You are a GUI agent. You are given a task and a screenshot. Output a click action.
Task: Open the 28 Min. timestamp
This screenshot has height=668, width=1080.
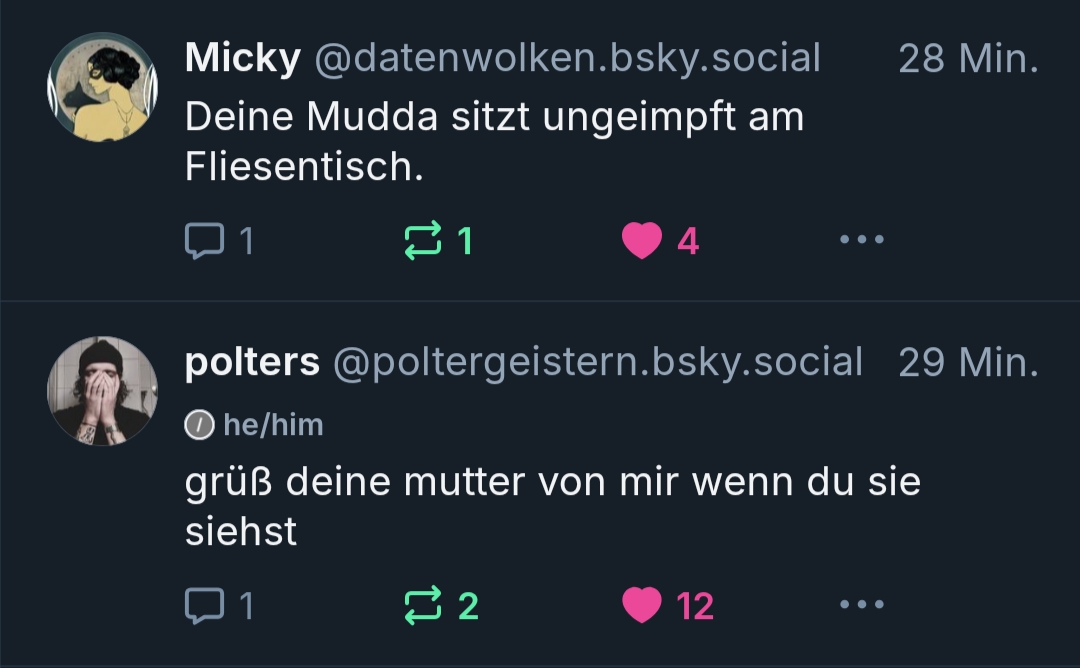tap(967, 59)
